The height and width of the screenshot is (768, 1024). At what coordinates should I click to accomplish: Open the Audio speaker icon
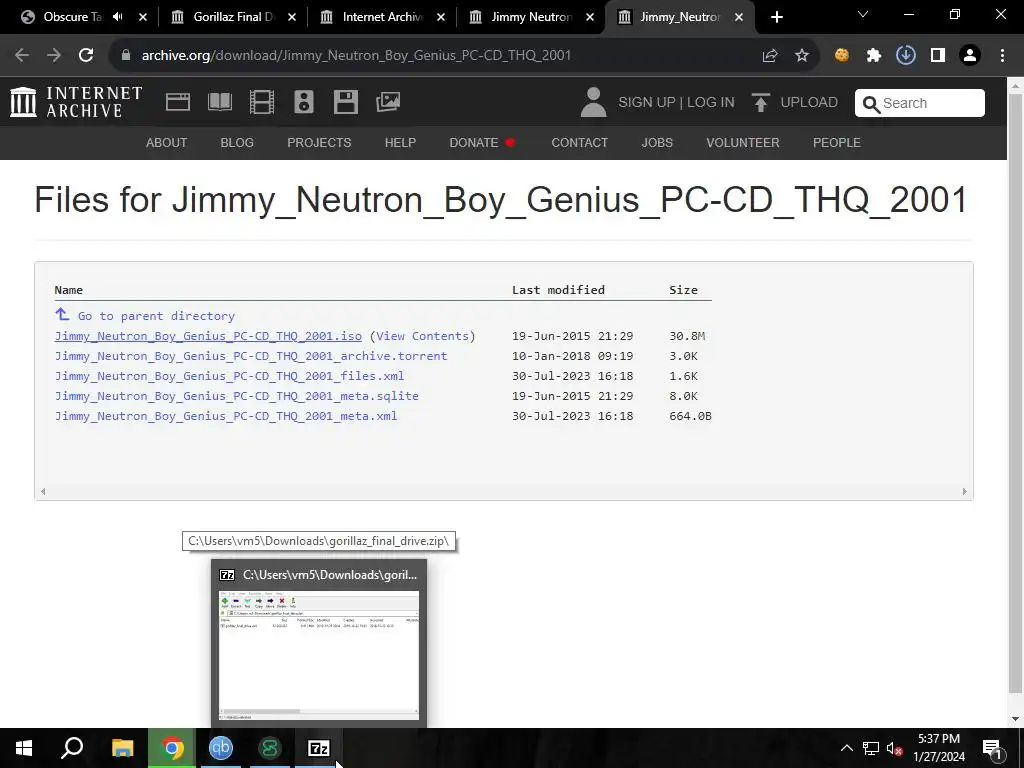(304, 102)
